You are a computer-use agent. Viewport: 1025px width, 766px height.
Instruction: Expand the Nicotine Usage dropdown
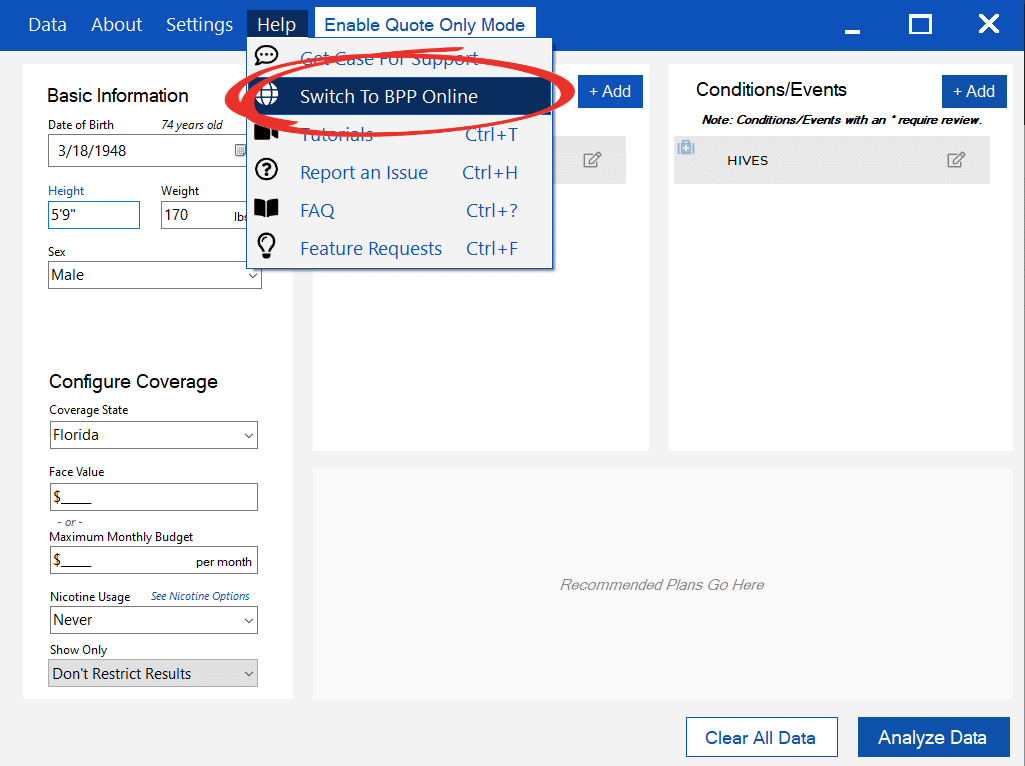pos(153,620)
